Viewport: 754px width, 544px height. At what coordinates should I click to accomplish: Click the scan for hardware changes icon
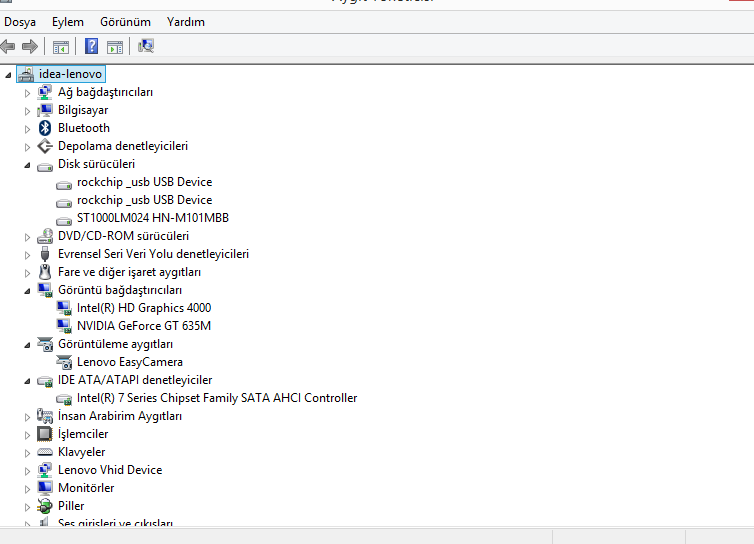click(146, 46)
